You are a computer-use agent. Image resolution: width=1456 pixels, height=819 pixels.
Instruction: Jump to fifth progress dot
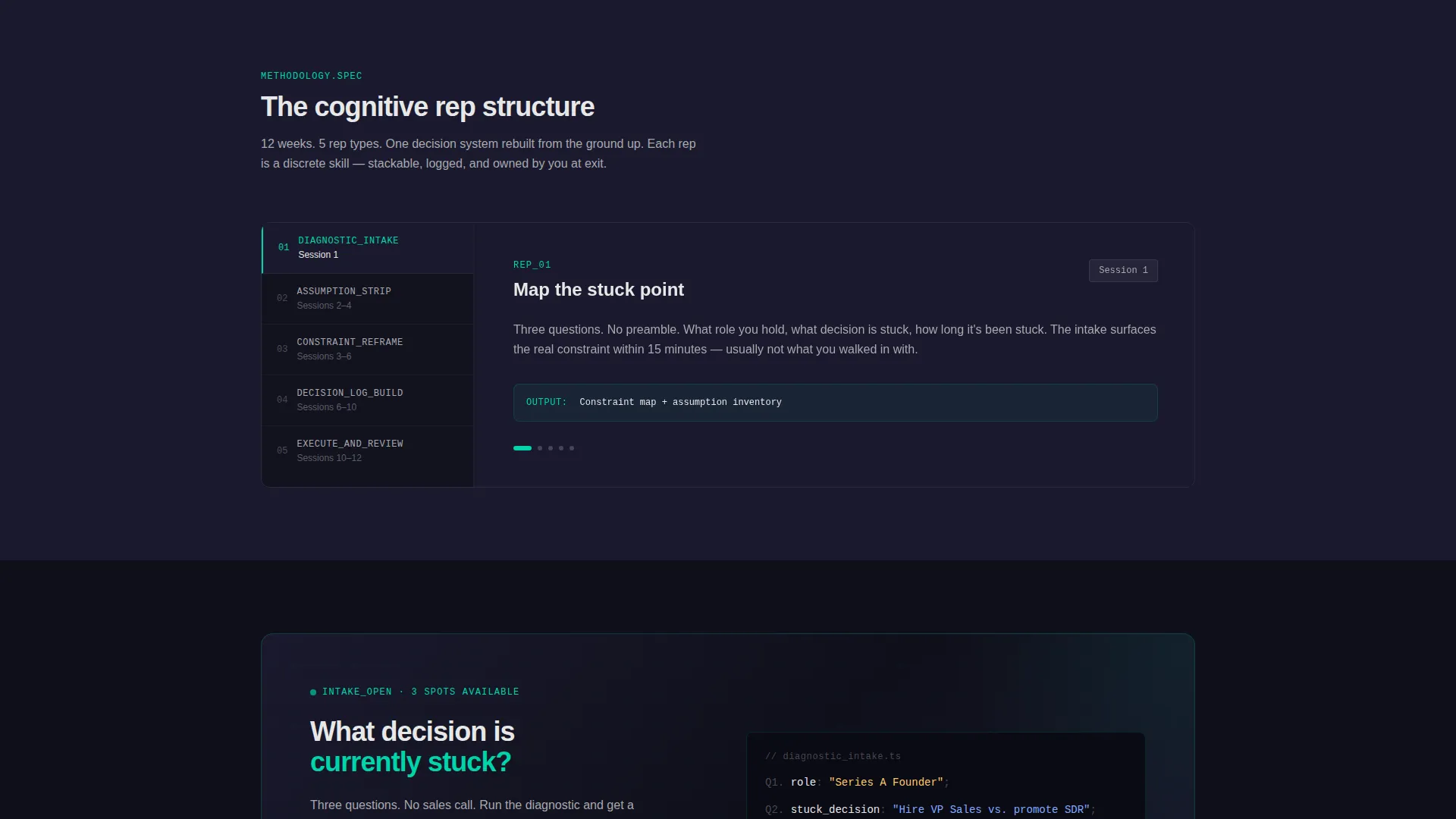pos(572,448)
